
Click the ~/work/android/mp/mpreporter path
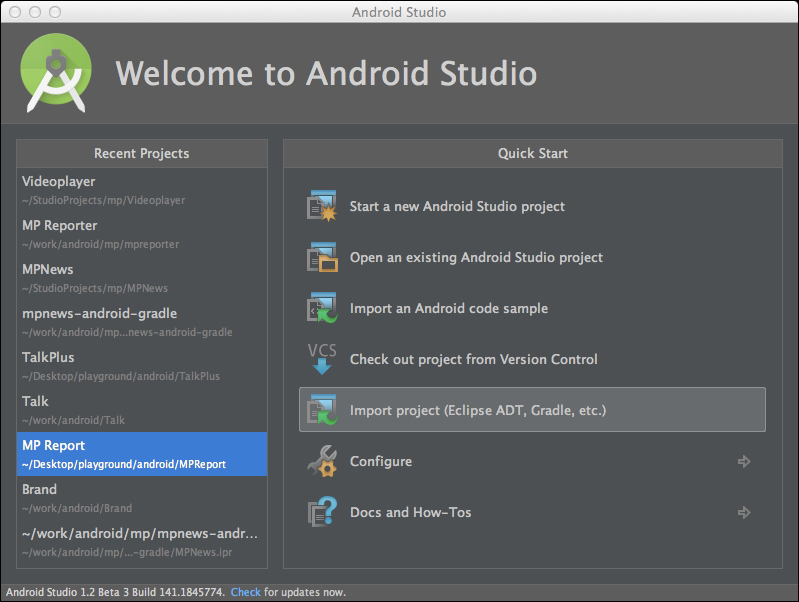tap(100, 244)
